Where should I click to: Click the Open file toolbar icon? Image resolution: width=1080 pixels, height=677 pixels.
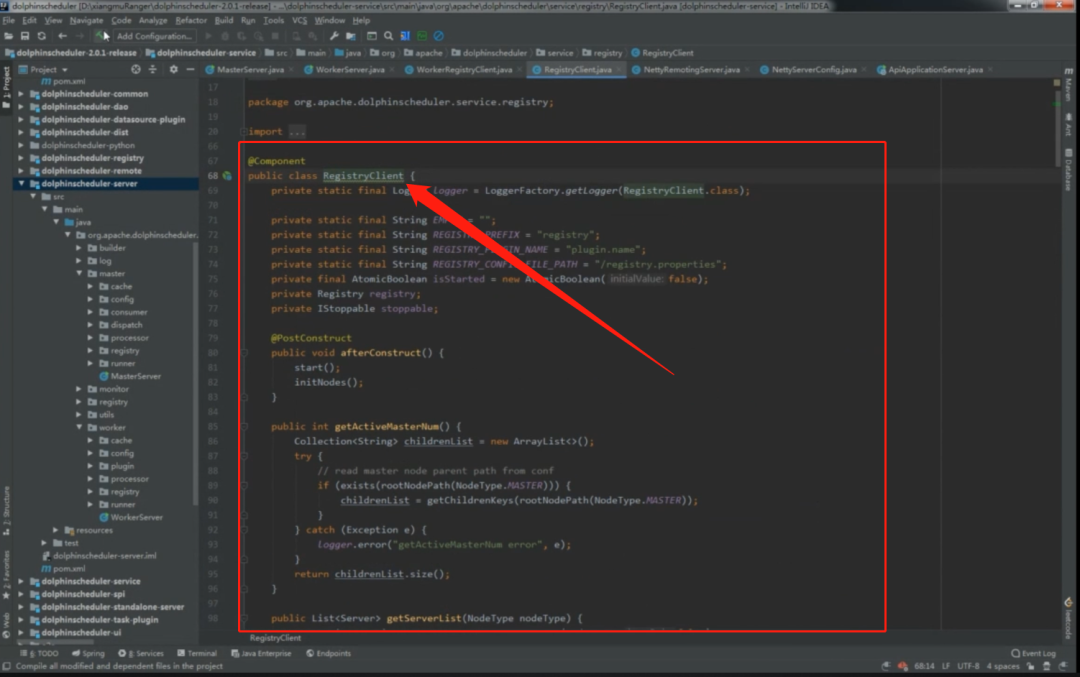tap(8, 36)
